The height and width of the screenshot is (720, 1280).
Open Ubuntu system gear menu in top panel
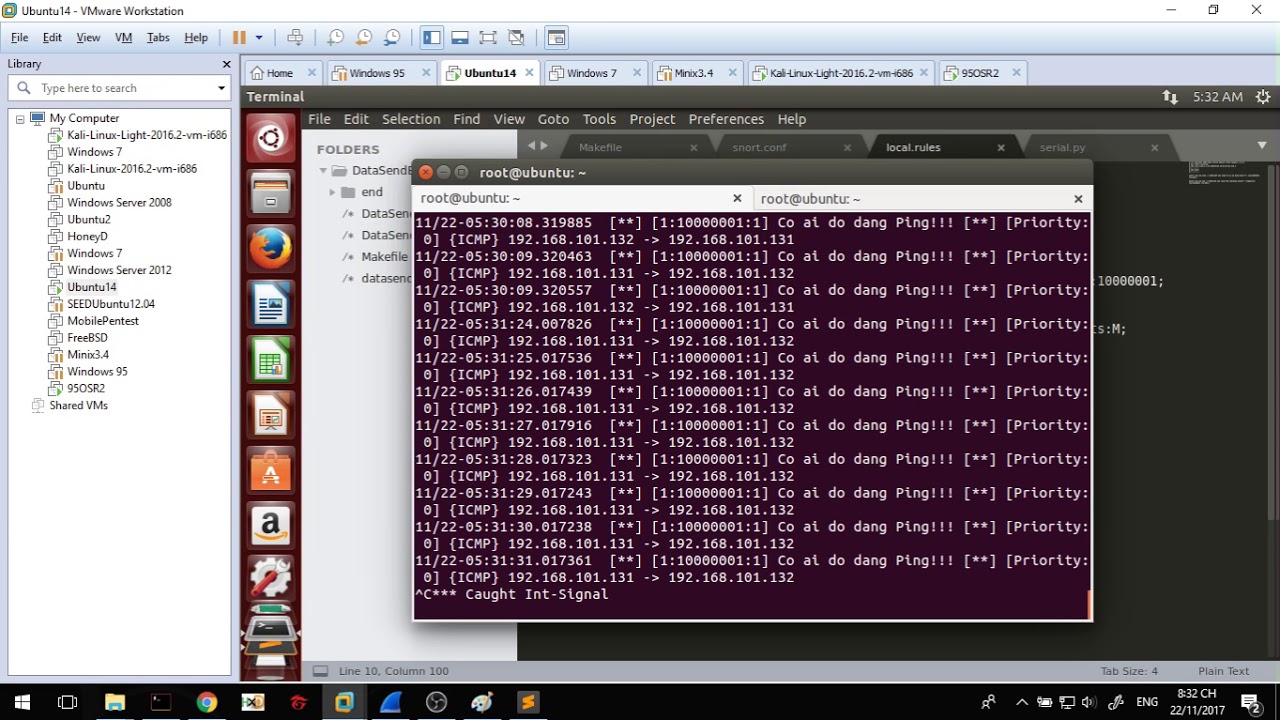1263,97
